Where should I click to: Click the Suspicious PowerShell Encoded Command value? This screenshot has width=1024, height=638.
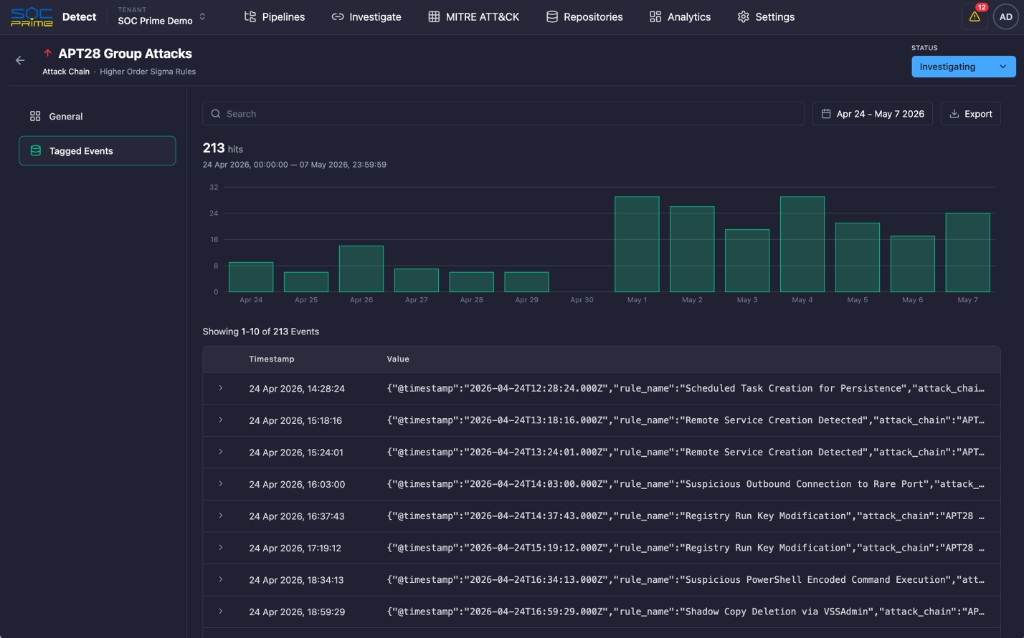(686, 580)
